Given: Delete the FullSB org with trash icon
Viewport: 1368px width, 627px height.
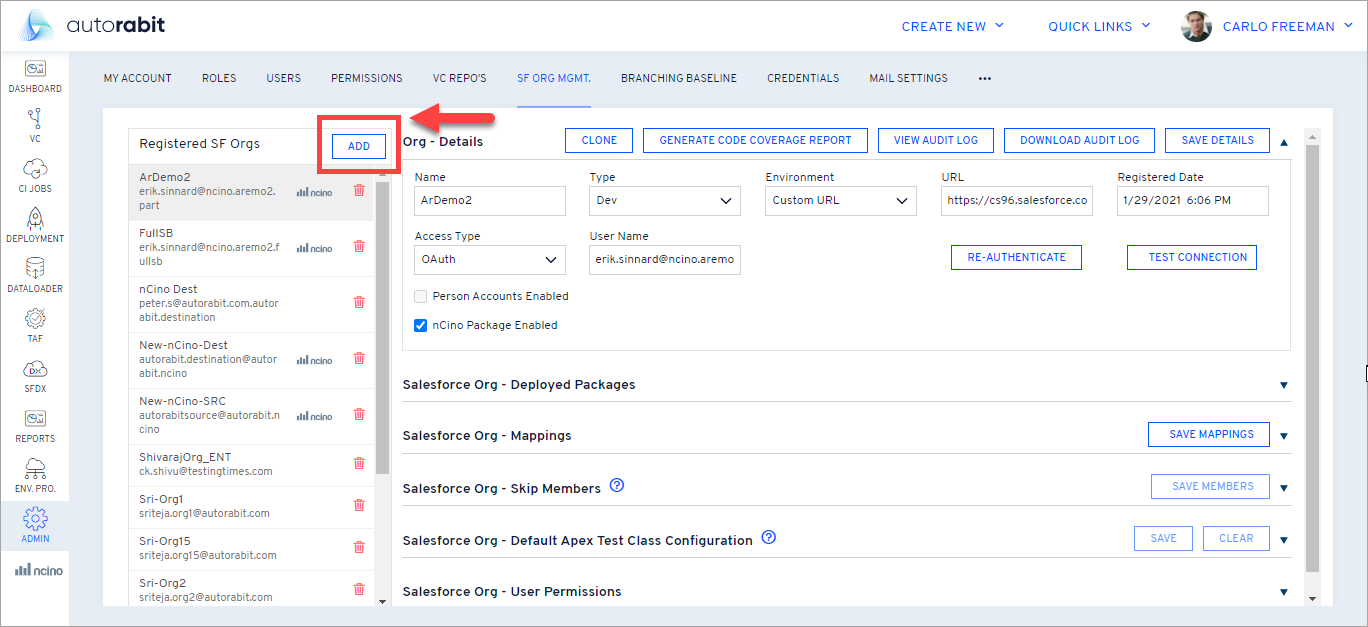Looking at the screenshot, I should (359, 246).
